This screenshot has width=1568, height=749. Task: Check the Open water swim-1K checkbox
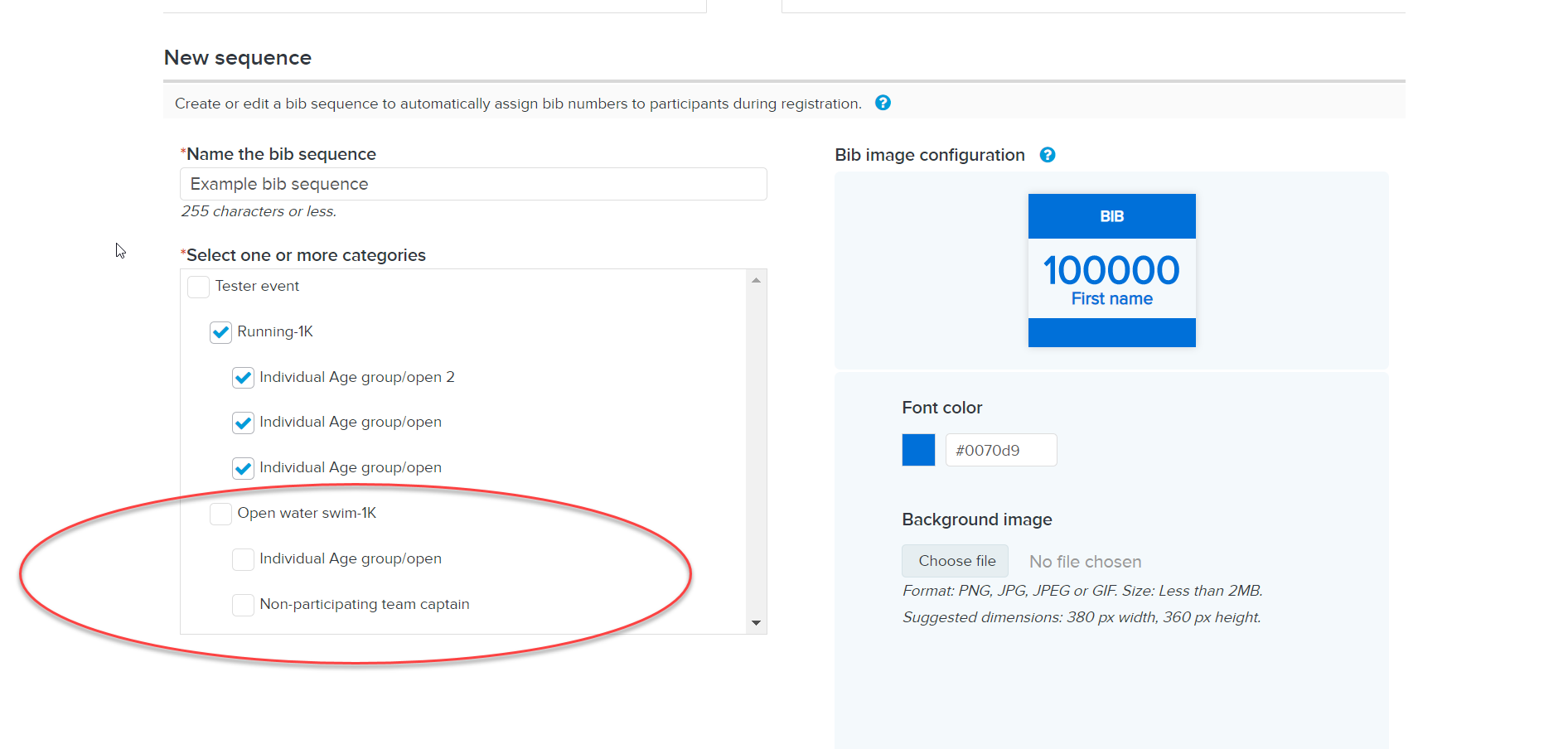(x=220, y=514)
